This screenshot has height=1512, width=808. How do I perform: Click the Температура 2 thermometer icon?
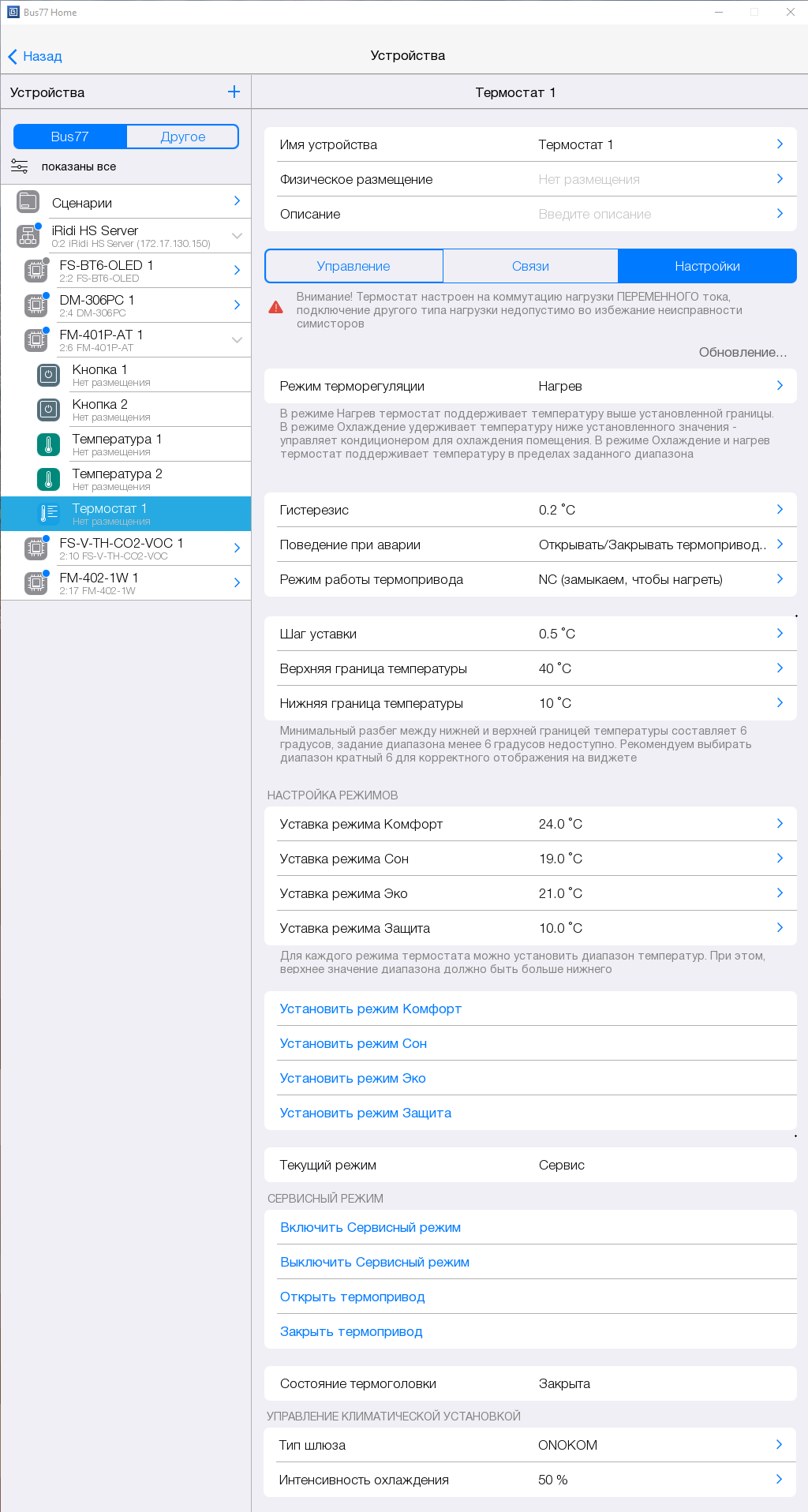tap(48, 479)
